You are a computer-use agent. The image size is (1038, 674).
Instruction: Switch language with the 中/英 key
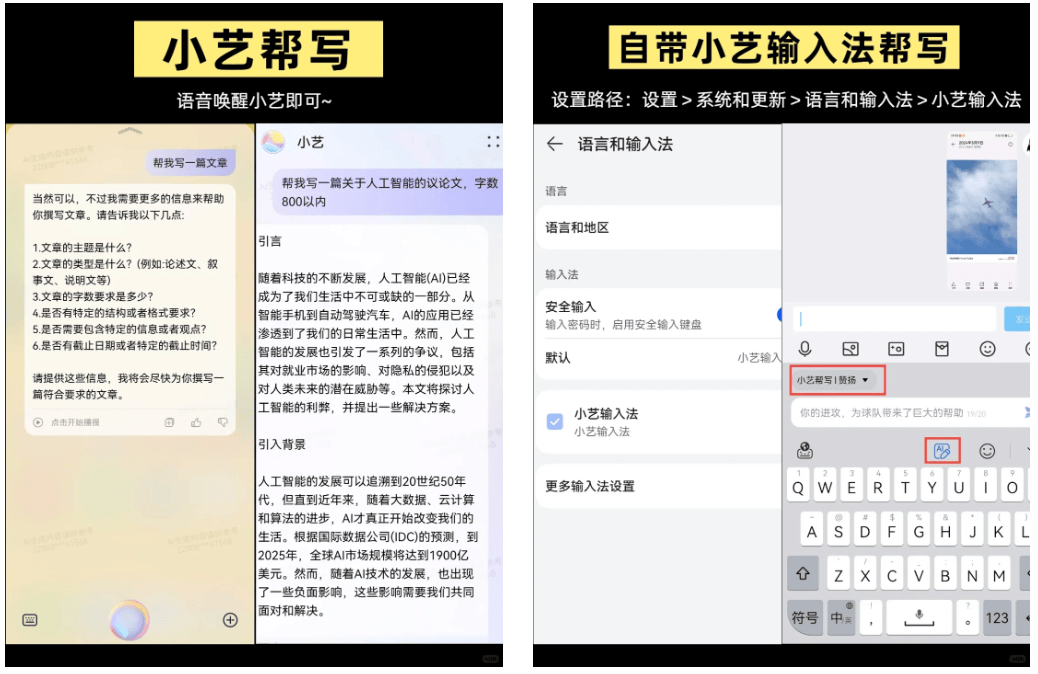(841, 618)
